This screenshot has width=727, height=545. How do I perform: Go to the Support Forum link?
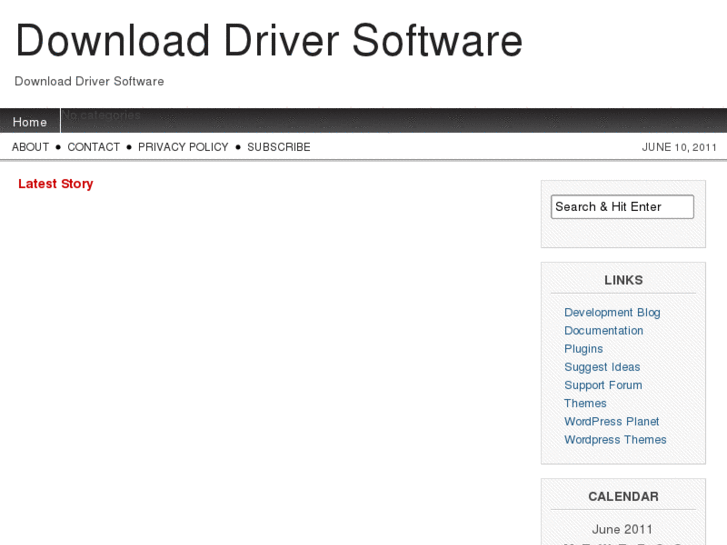coord(603,385)
